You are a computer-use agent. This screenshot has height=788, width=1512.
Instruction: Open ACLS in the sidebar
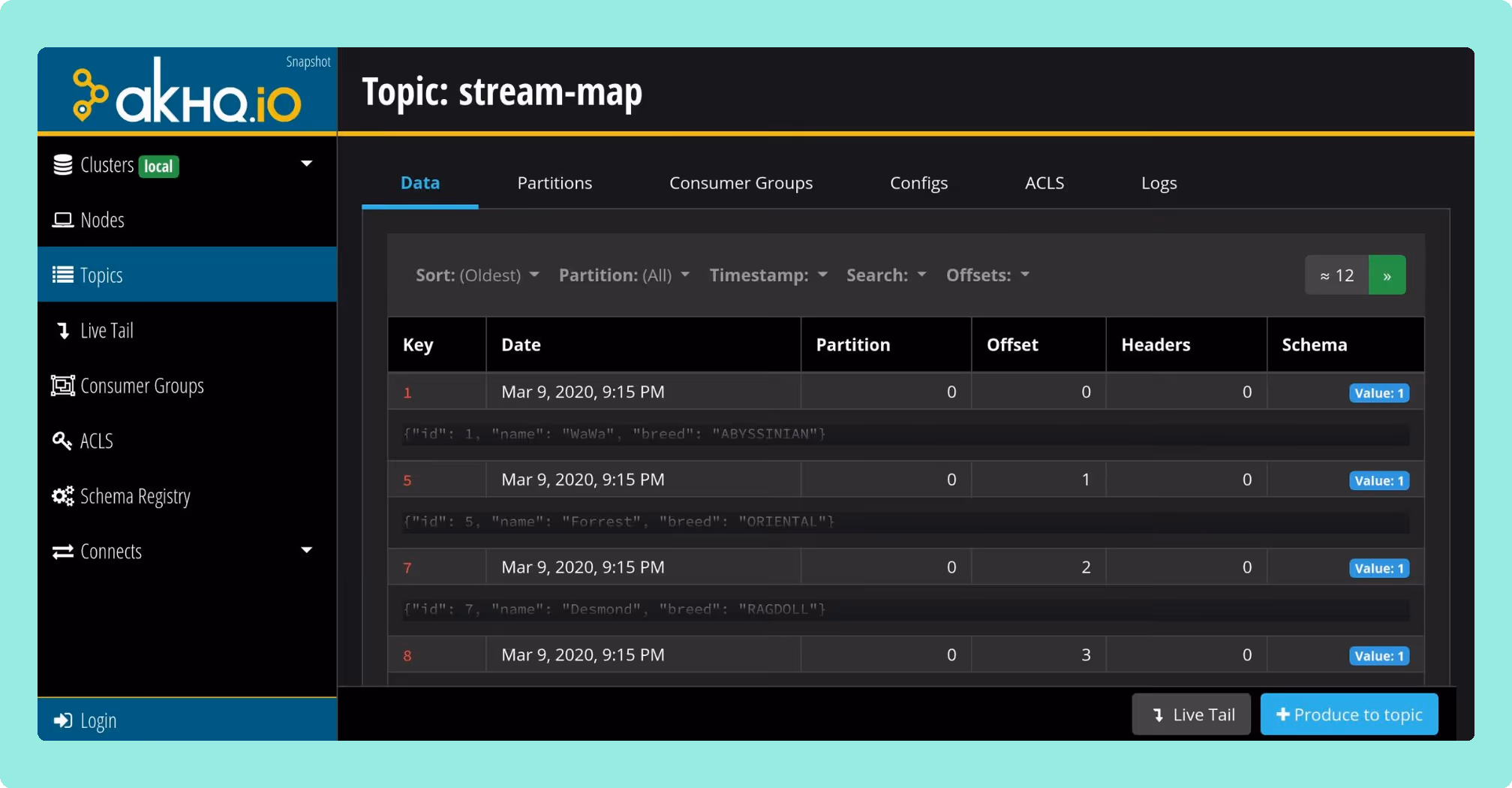[x=187, y=441]
